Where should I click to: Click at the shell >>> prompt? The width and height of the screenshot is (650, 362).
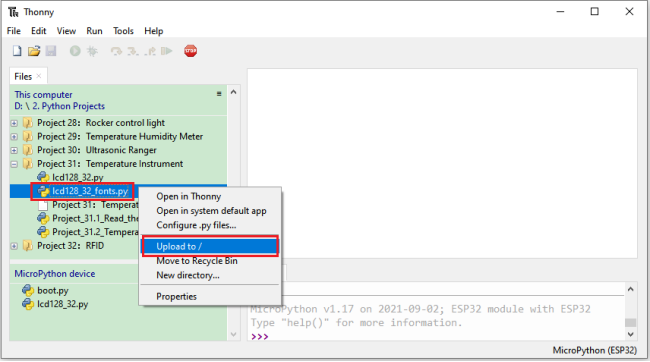point(260,336)
